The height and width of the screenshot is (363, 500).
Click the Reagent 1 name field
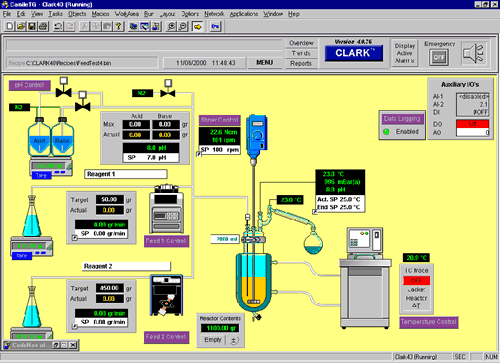point(126,174)
